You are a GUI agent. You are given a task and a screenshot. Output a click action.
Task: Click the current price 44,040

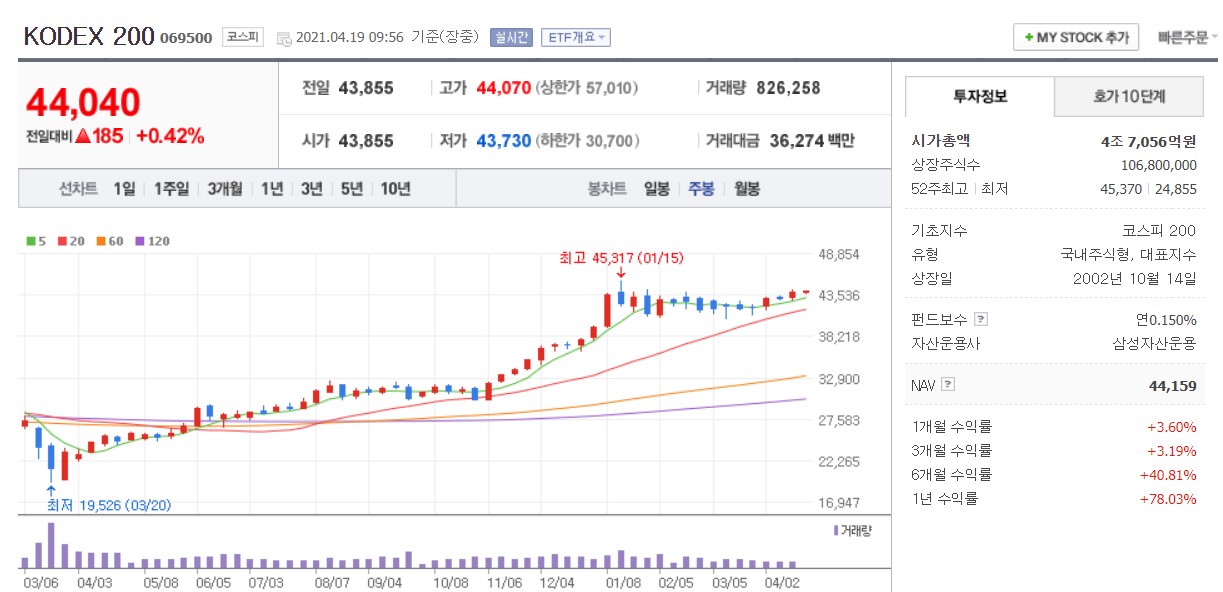click(x=83, y=103)
